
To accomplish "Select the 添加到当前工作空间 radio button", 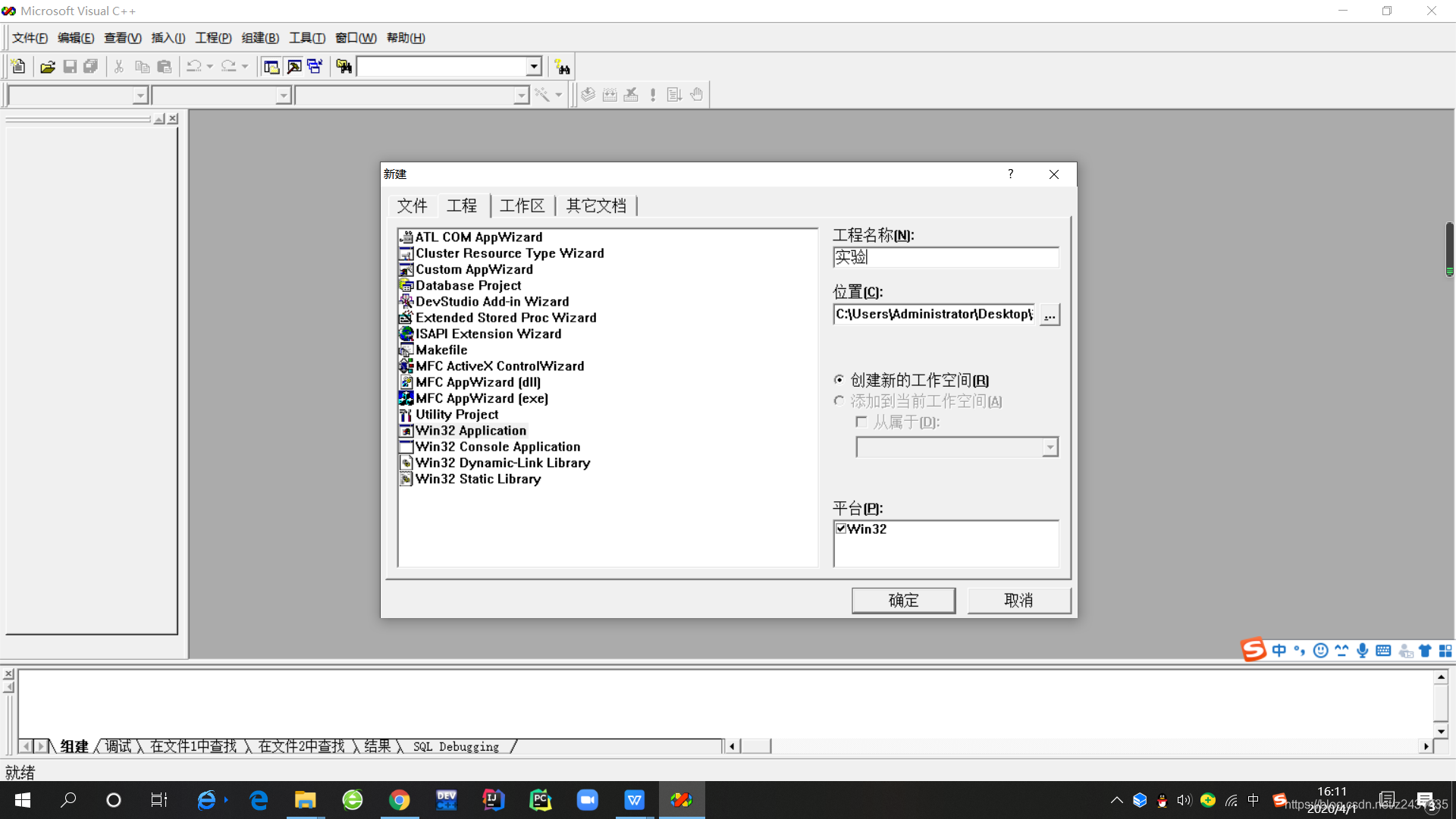I will click(839, 401).
